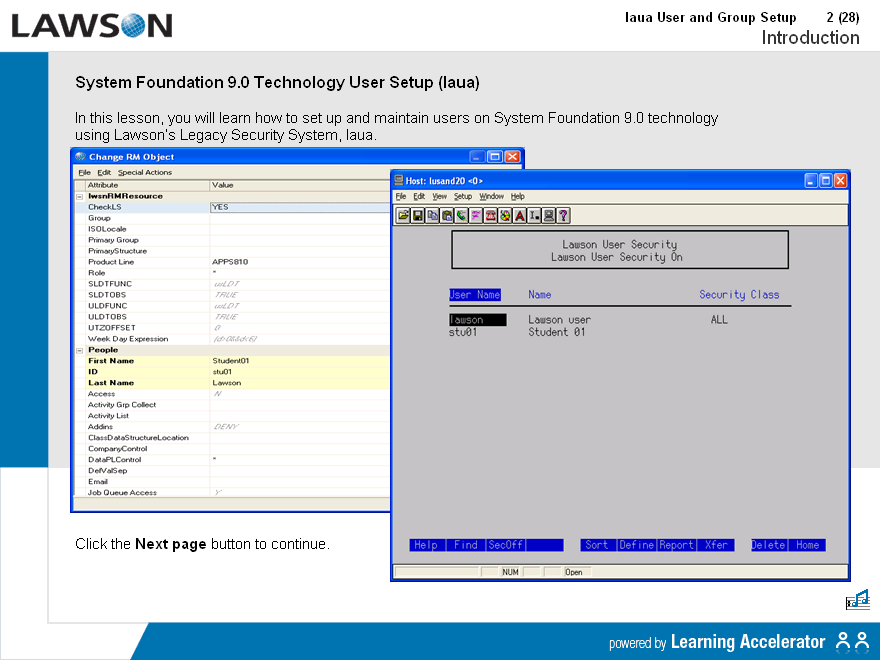Image resolution: width=880 pixels, height=660 pixels.
Task: Open the Window menu
Action: [x=492, y=196]
